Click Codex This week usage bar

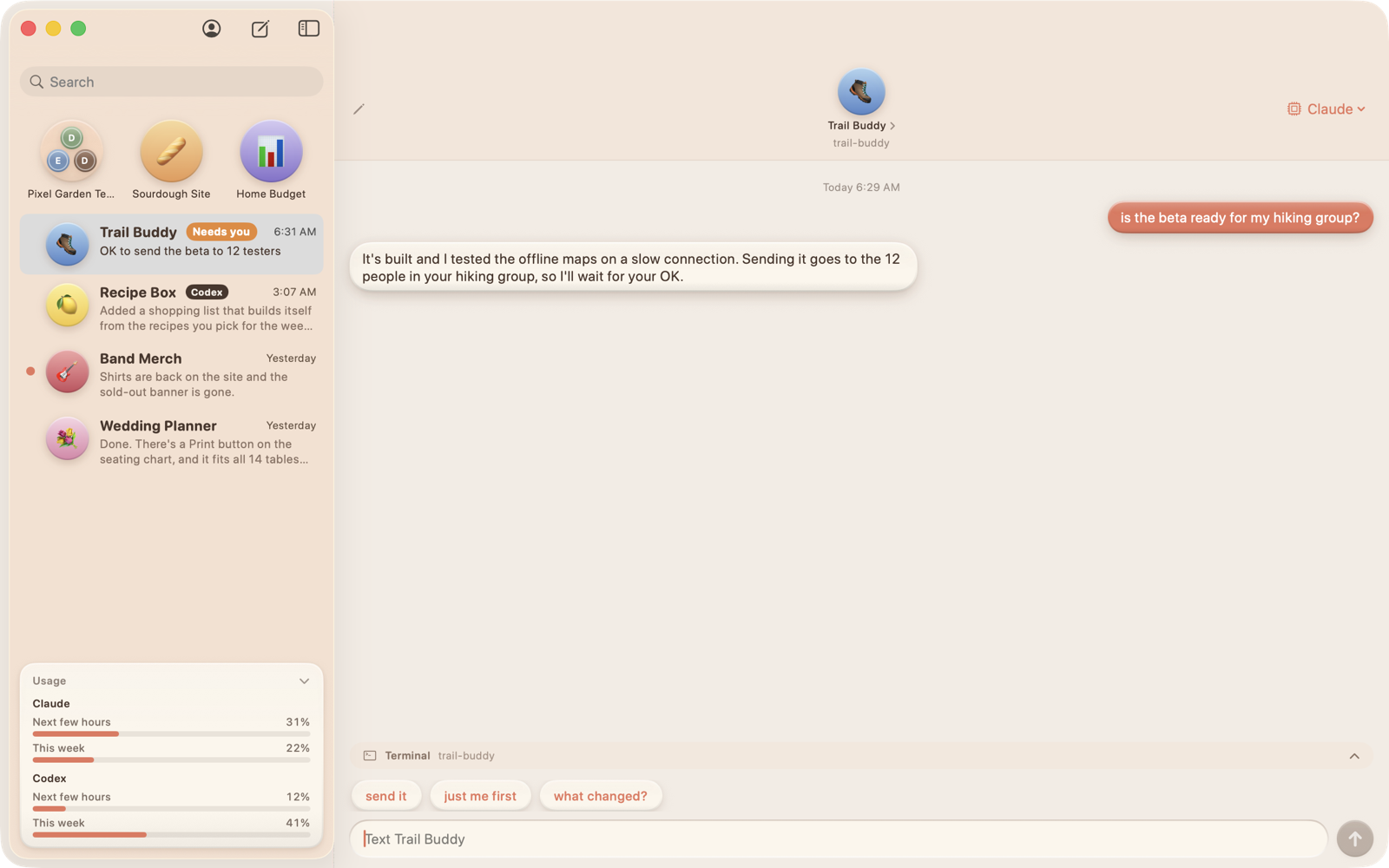[171, 835]
